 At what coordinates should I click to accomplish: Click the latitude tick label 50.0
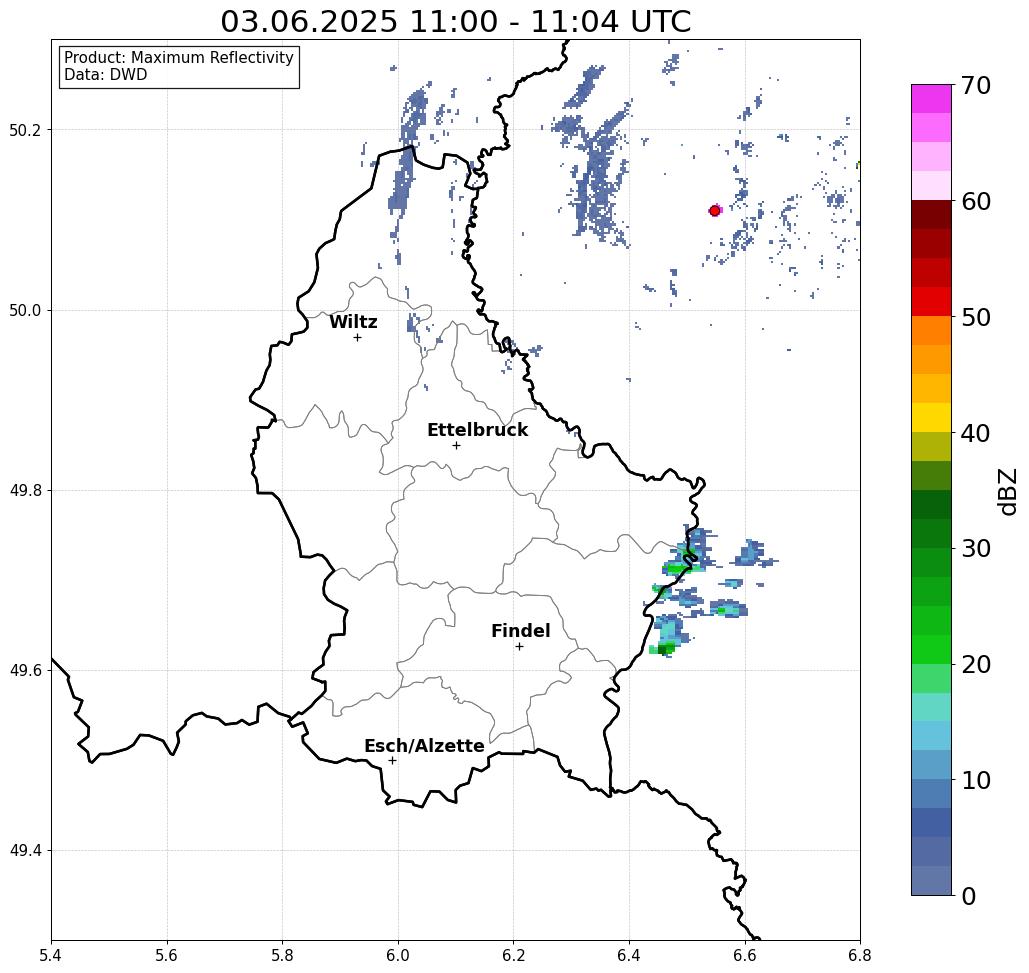pos(25,310)
